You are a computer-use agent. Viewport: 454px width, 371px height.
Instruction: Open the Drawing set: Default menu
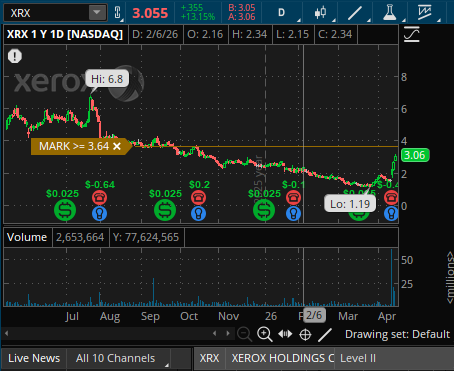[397, 334]
